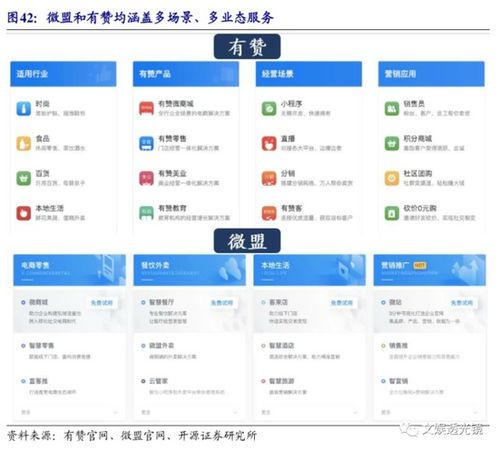Click 免费试用 next to 微商城
This screenshot has height=451, width=499.
click(x=102, y=303)
